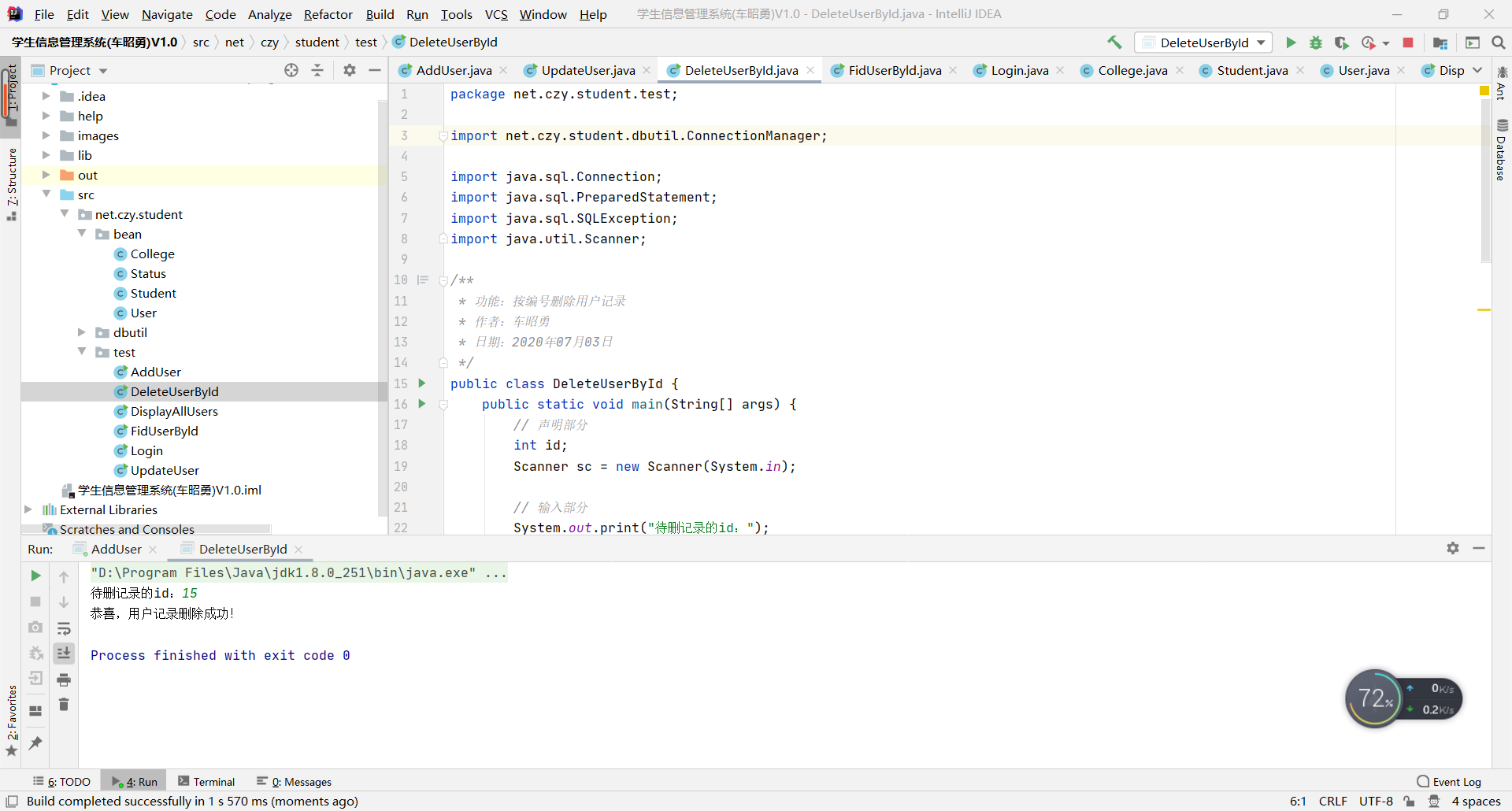The image size is (1512, 811).
Task: Open the Analyze menu
Action: pyautogui.click(x=269, y=14)
